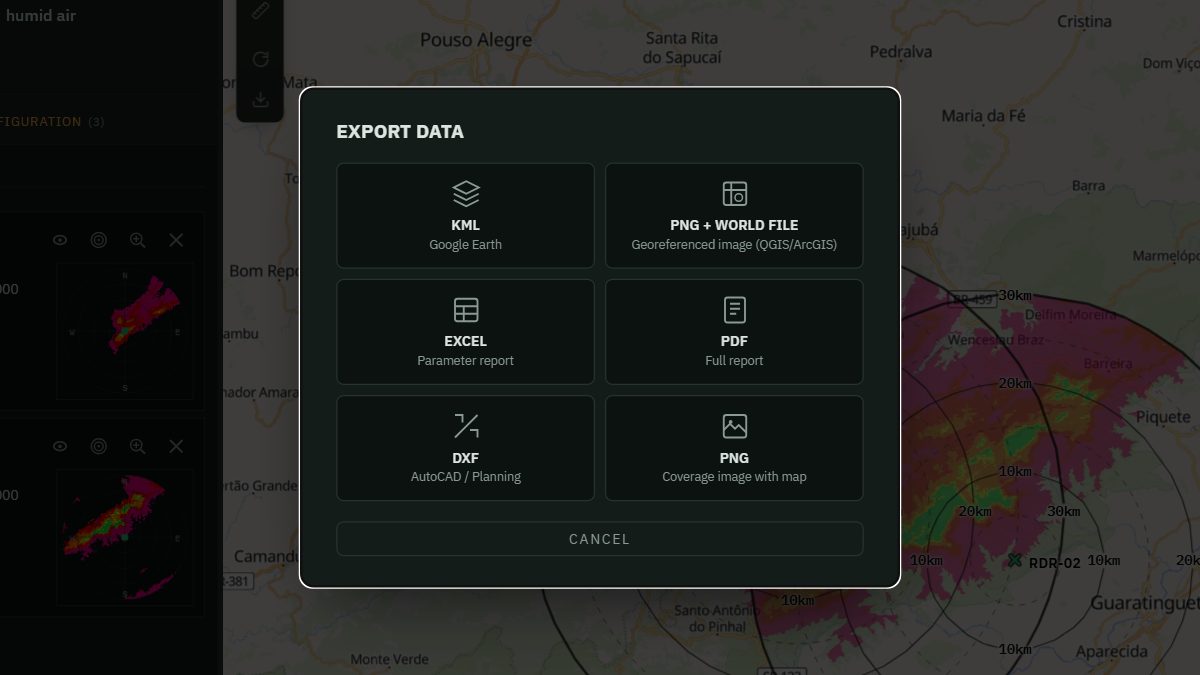Image resolution: width=1200 pixels, height=675 pixels.
Task: Click the Pedralva town label on map
Action: [901, 51]
